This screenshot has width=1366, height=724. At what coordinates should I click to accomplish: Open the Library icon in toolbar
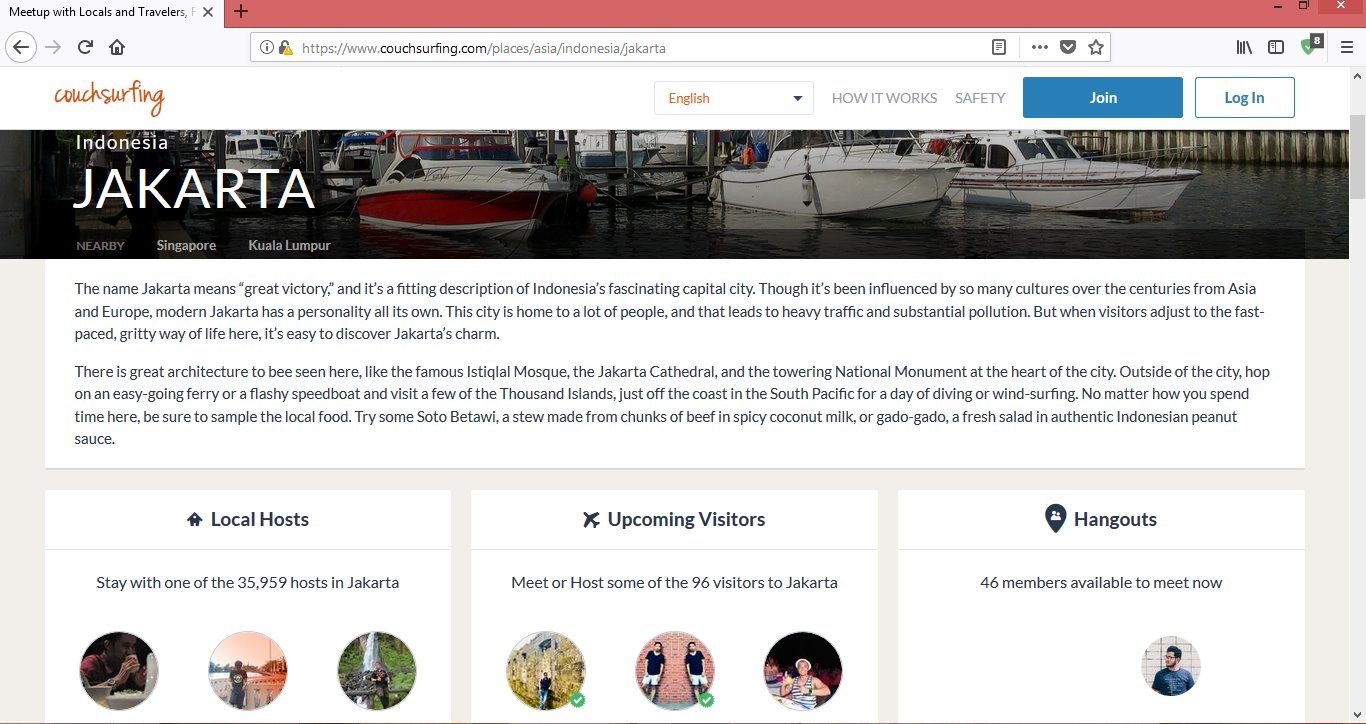pos(1244,47)
